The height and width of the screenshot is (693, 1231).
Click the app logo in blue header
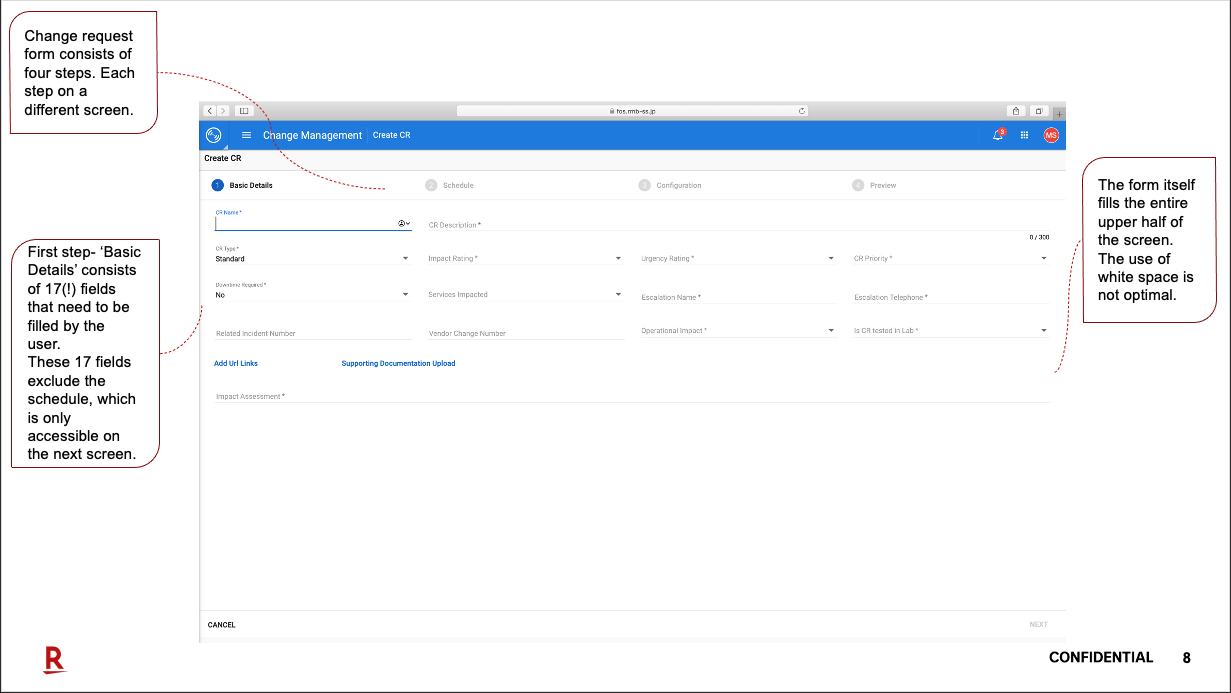[x=213, y=135]
